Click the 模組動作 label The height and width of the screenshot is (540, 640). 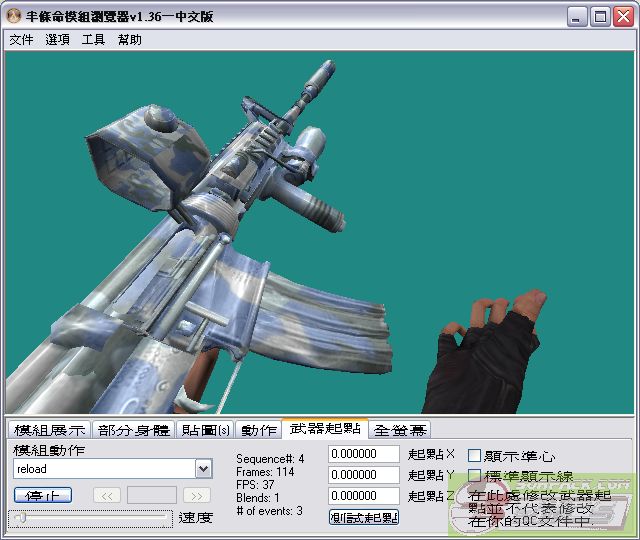click(x=49, y=450)
